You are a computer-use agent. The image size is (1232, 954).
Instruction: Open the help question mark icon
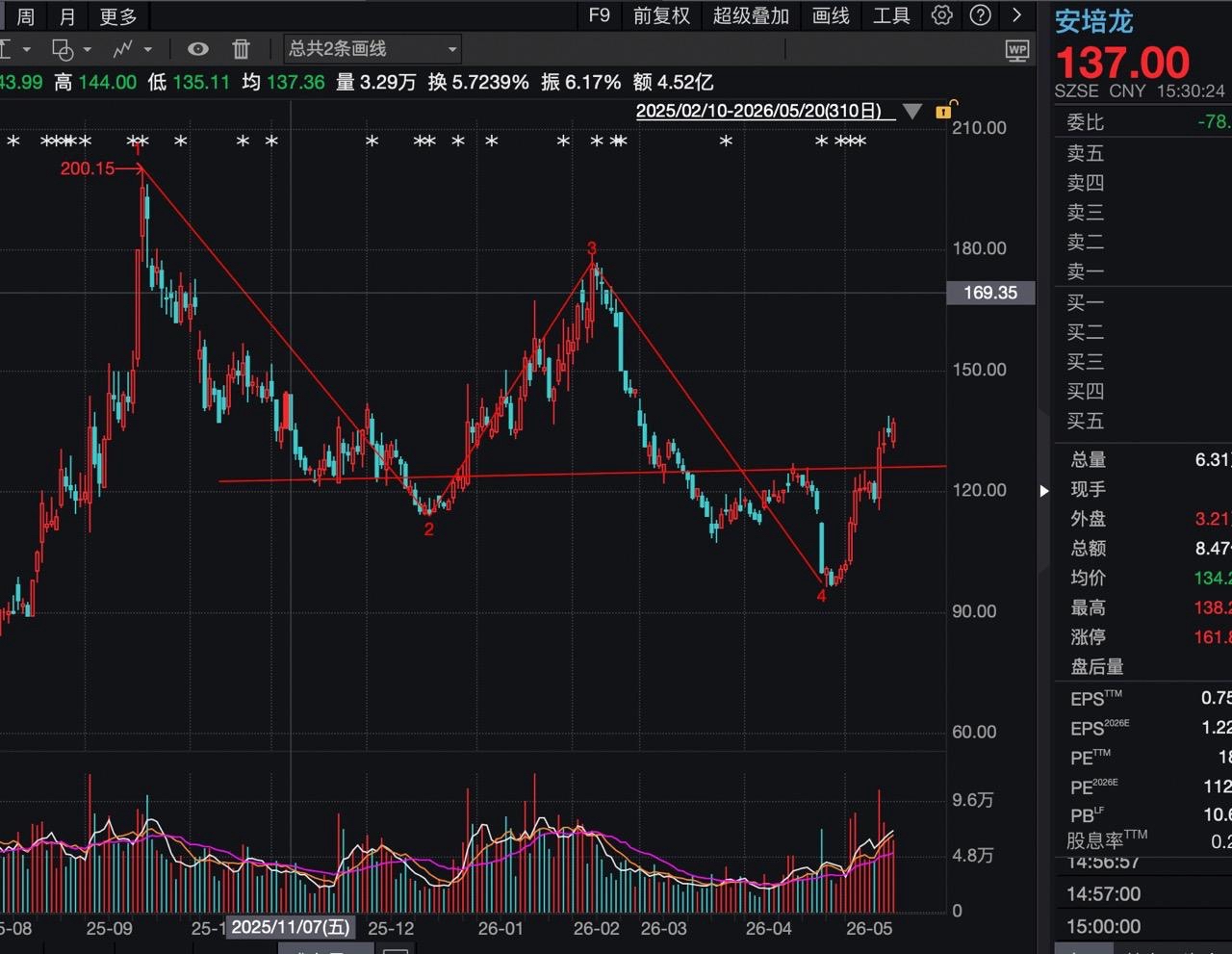point(980,15)
